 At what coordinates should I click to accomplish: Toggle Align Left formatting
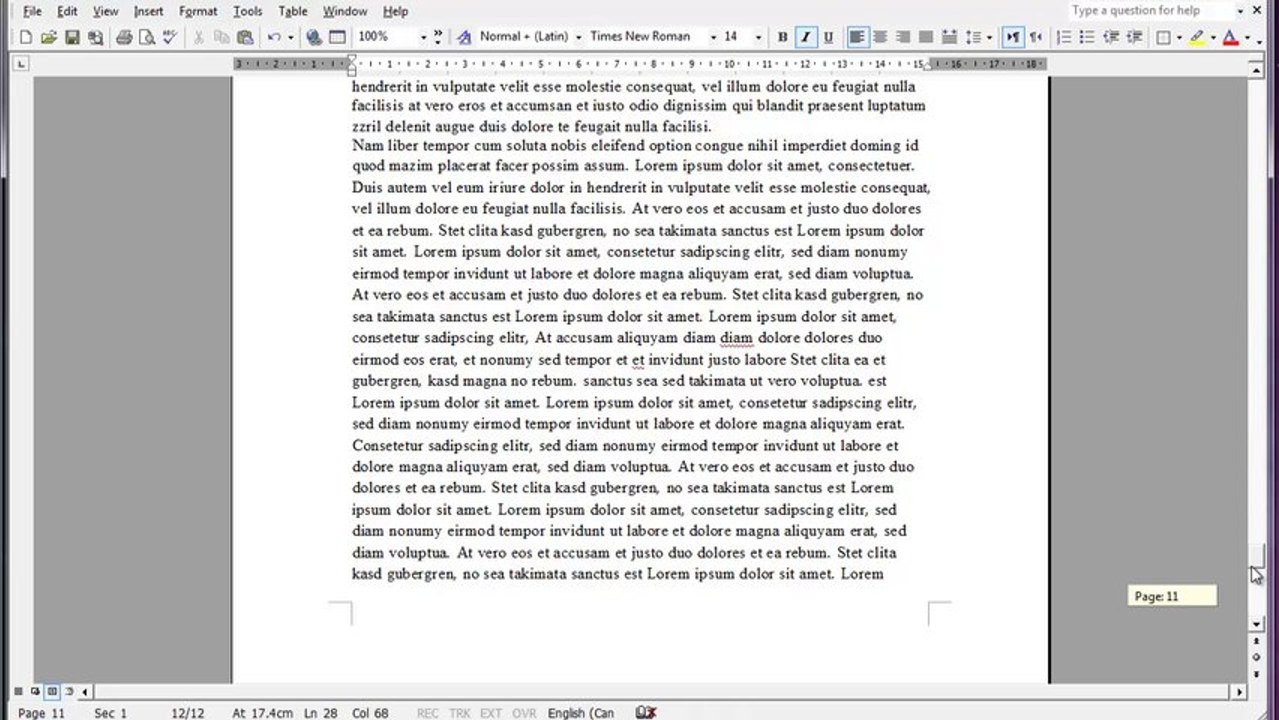(857, 37)
